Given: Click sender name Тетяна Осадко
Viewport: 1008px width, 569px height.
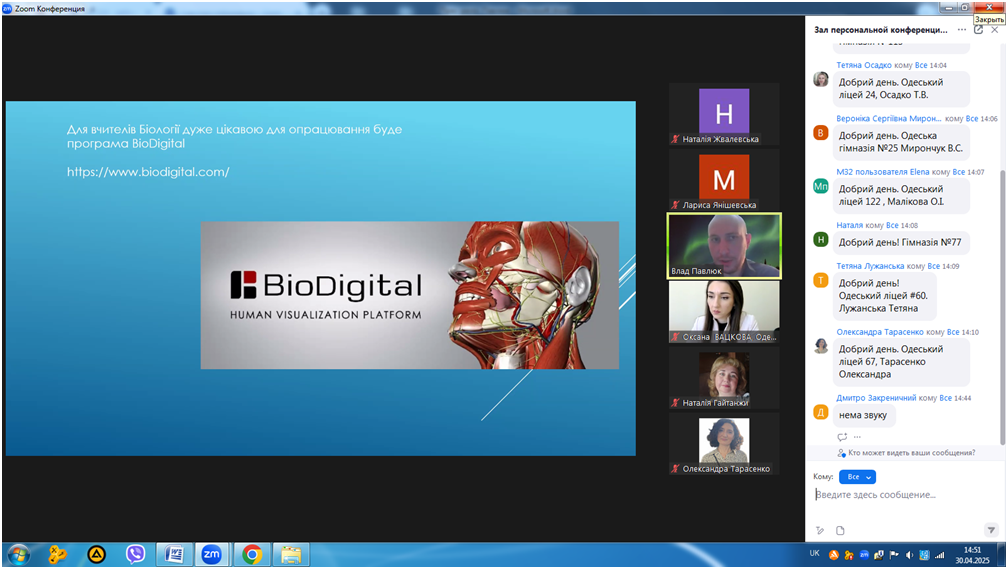Looking at the screenshot, I should pyautogui.click(x=863, y=65).
